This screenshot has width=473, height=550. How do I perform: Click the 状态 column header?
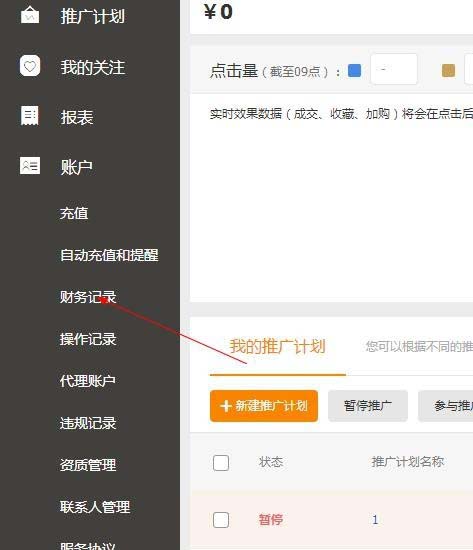271,462
